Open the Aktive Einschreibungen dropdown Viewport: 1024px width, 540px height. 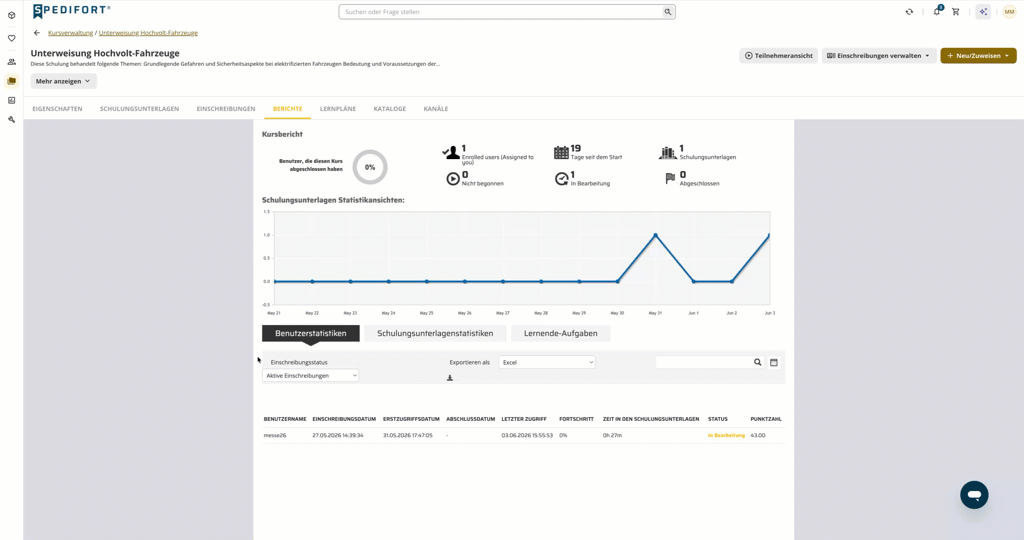tap(310, 375)
